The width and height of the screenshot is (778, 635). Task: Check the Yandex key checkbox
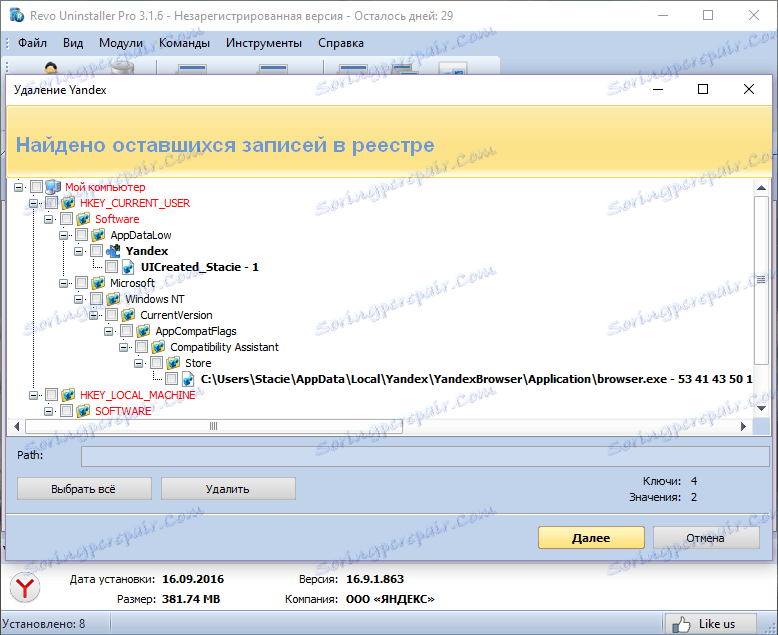coord(96,251)
